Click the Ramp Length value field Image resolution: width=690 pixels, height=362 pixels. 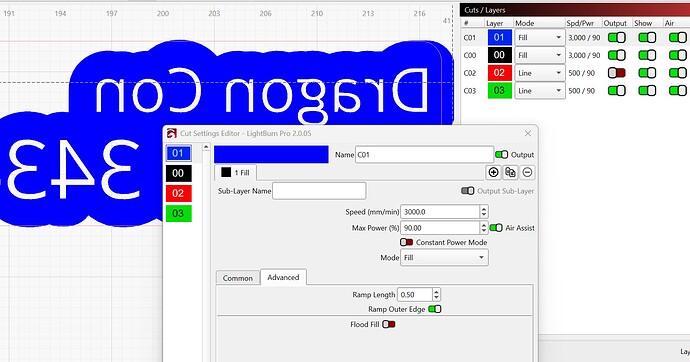tap(415, 295)
